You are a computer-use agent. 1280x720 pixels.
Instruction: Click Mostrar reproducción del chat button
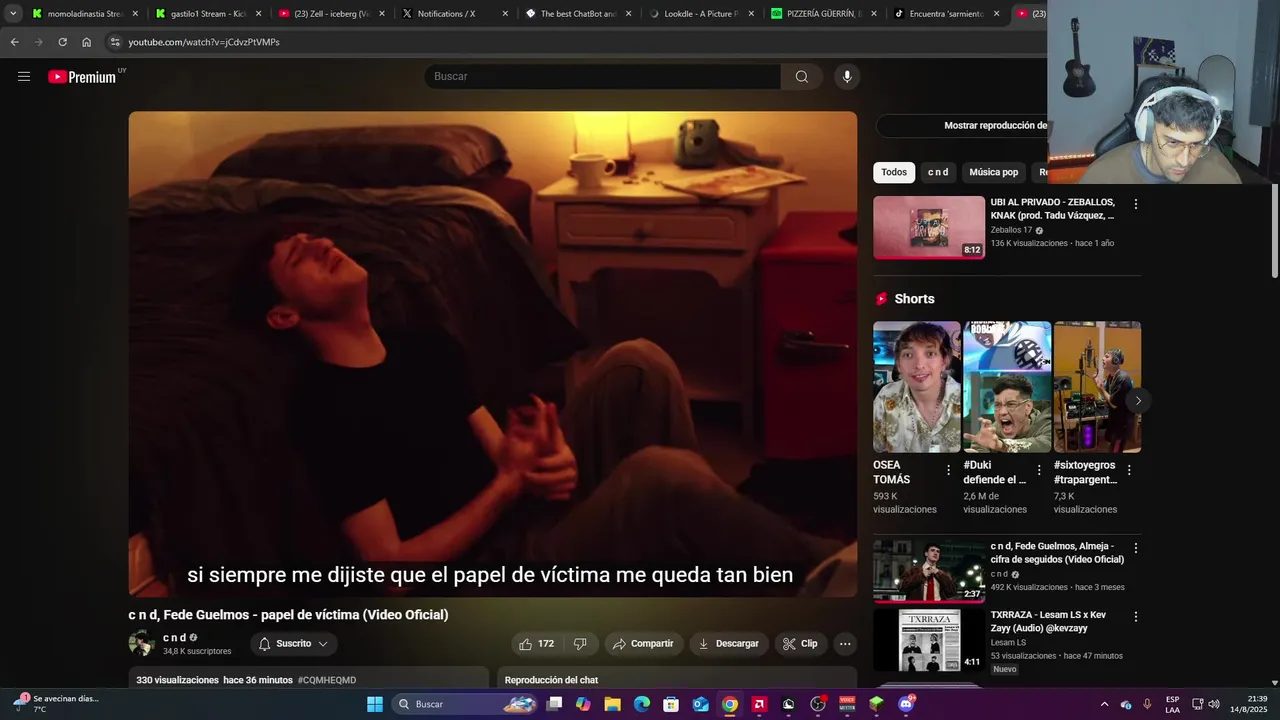(962, 125)
